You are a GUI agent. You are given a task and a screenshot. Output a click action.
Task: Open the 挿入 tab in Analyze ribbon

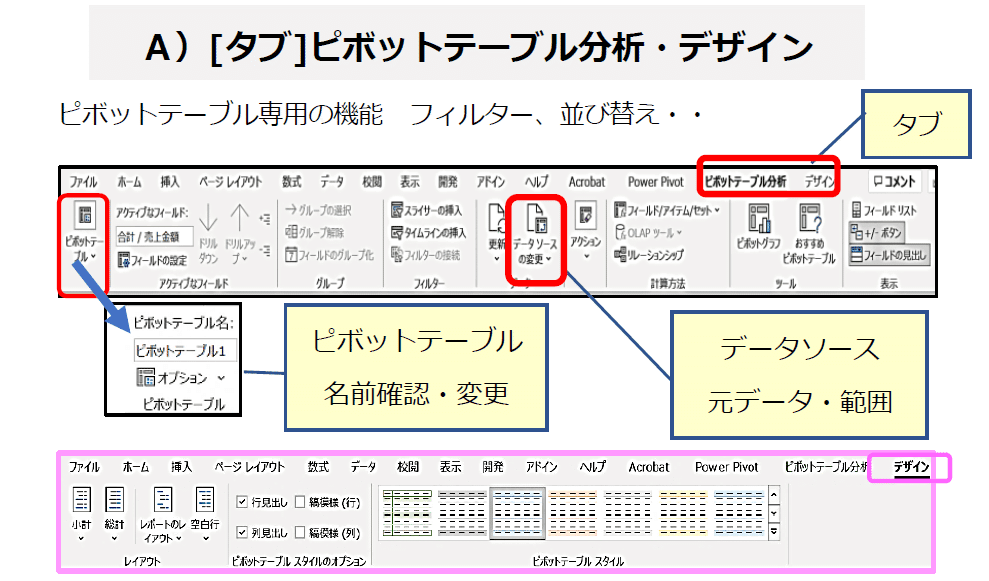[169, 182]
